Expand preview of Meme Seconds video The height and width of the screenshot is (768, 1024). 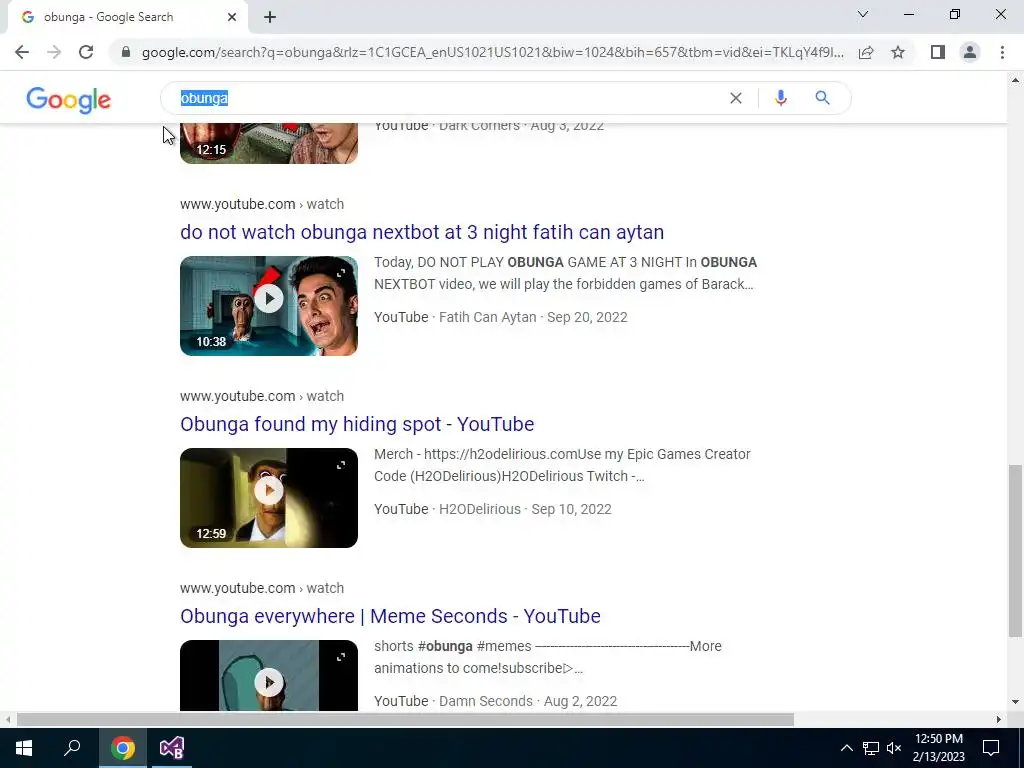click(x=341, y=657)
